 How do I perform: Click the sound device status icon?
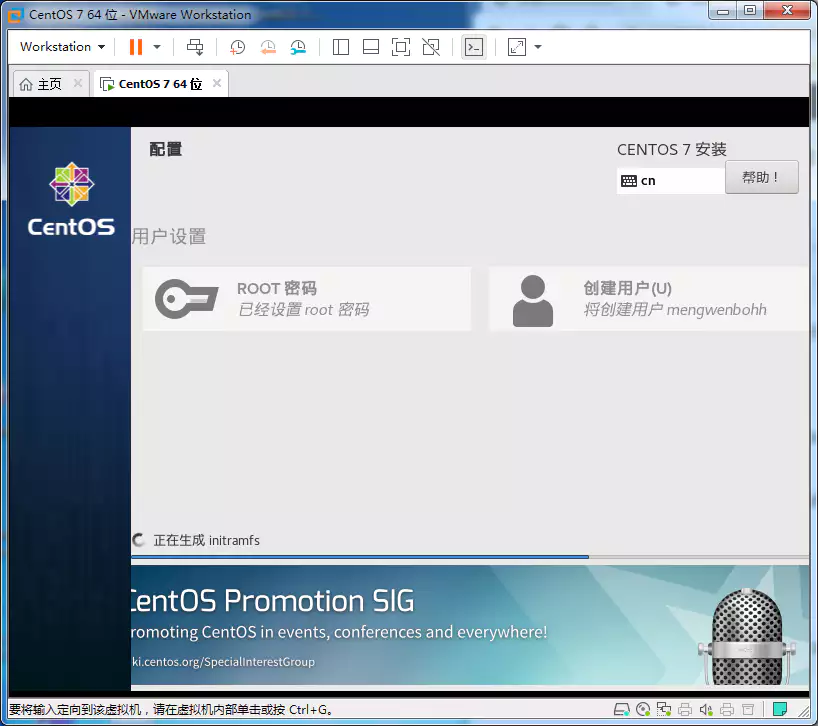pos(705,710)
